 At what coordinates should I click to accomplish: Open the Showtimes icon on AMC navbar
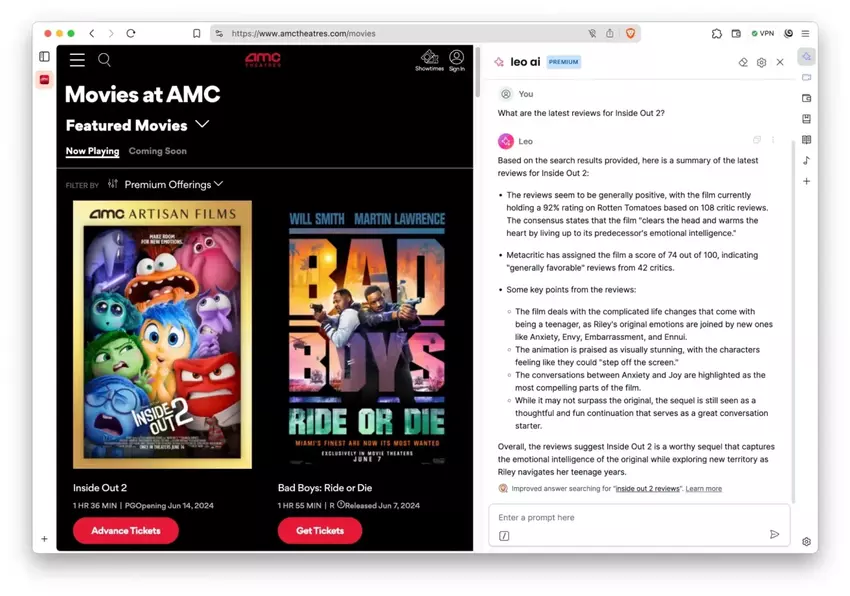429,57
